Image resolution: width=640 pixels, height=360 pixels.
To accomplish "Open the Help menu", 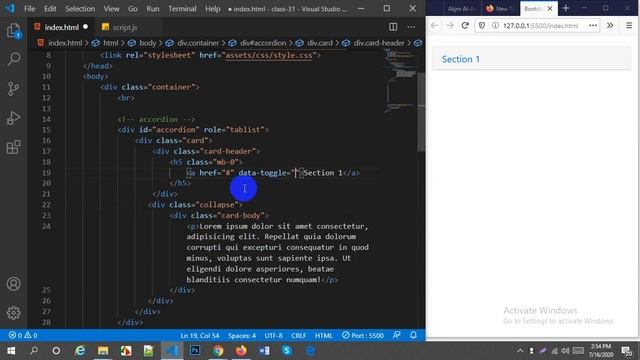I will point(212,9).
